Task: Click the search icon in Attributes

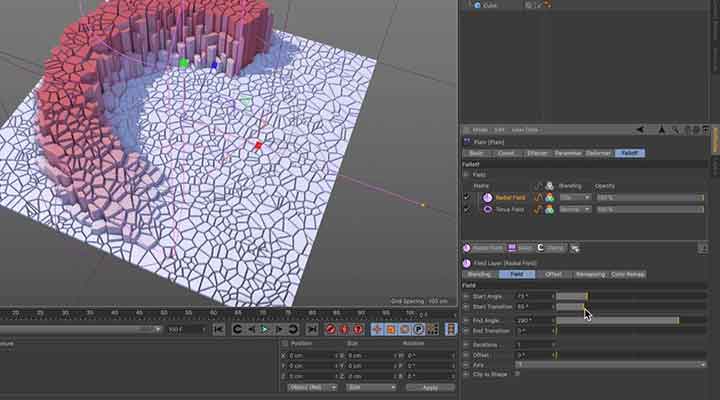Action: click(x=675, y=130)
